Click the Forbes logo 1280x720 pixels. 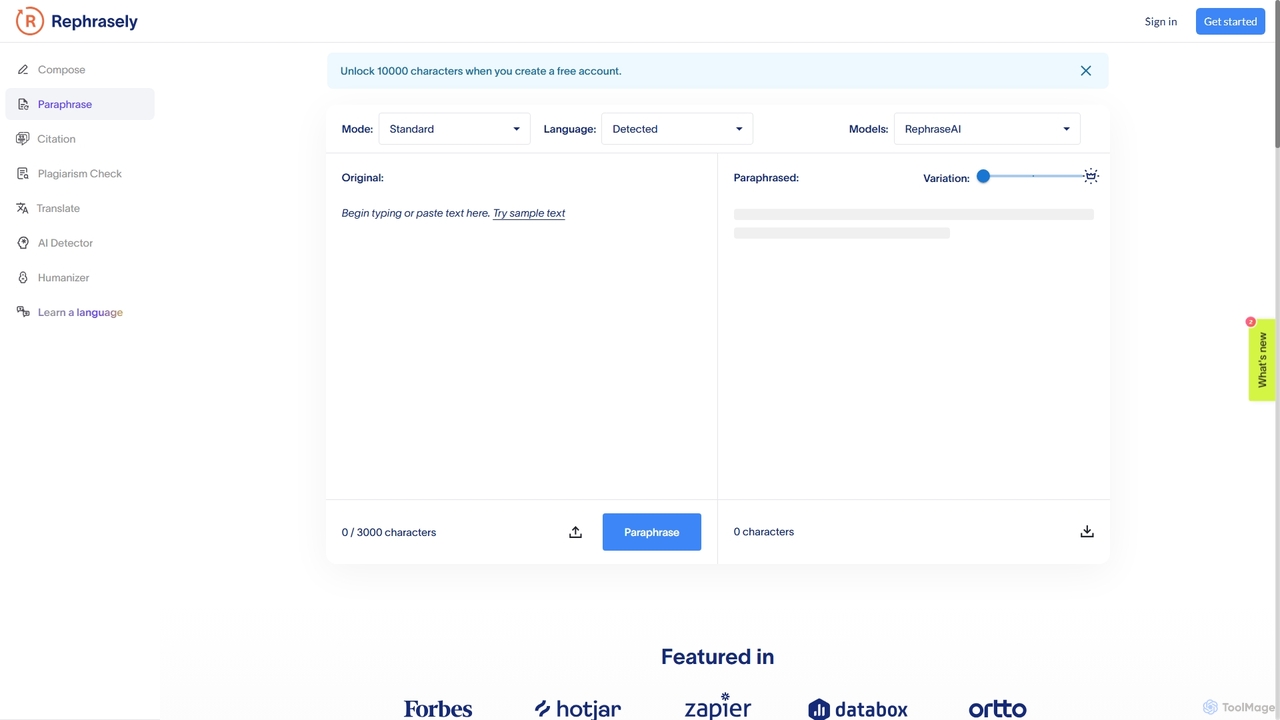(x=438, y=709)
